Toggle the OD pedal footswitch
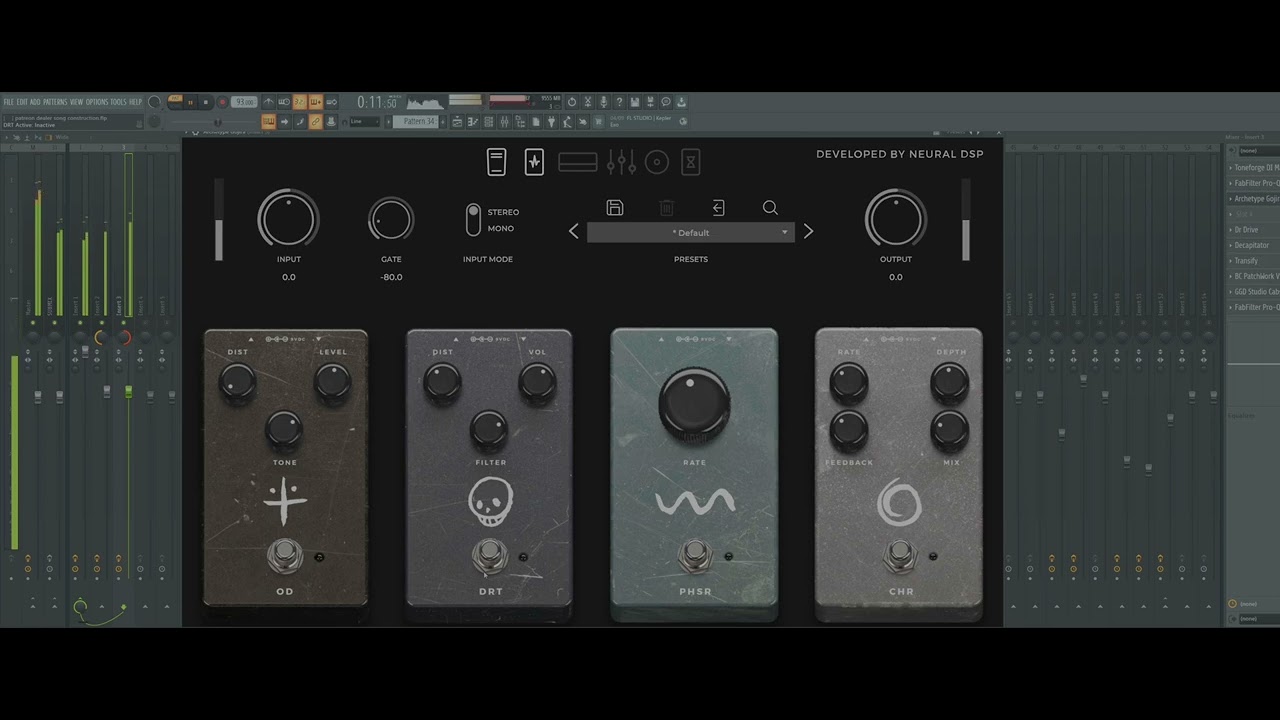Screen dimensions: 1280x720 285,556
